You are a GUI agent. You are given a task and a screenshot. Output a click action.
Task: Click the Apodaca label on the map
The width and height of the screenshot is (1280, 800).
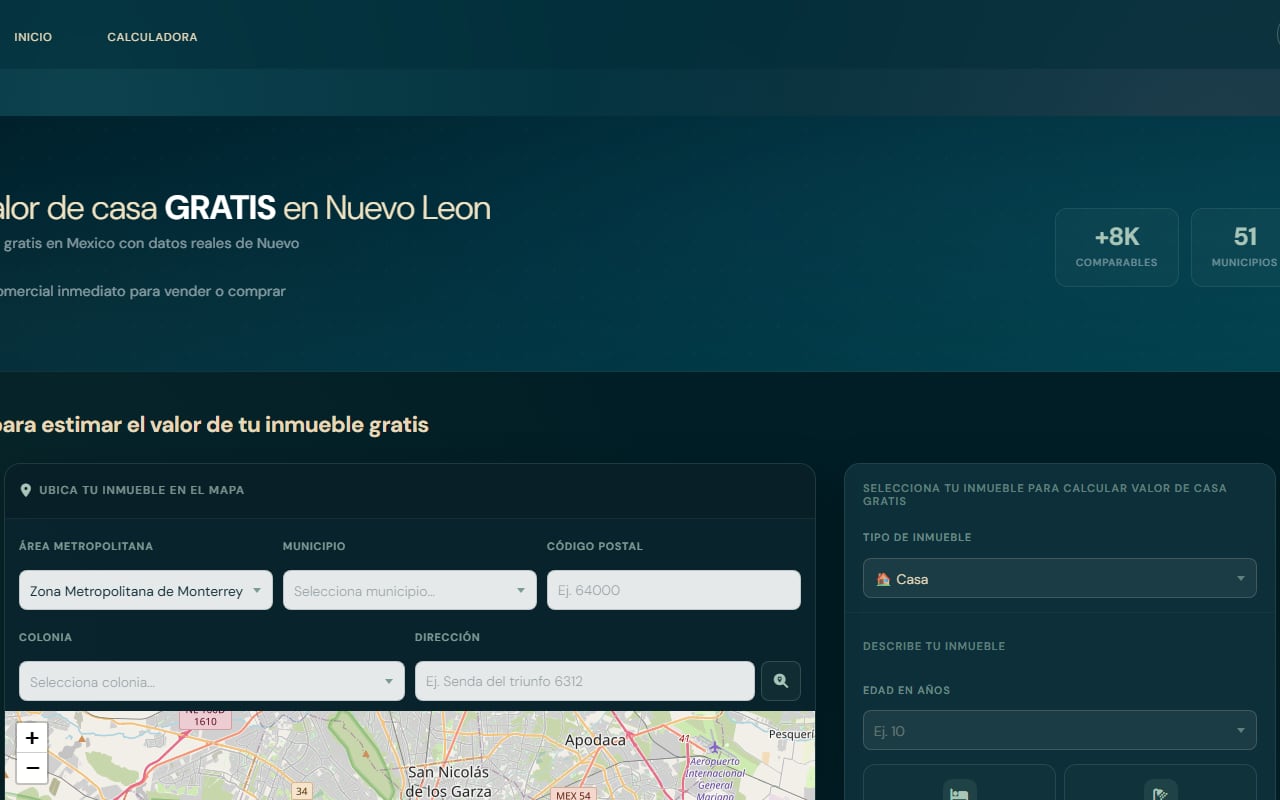(x=595, y=740)
